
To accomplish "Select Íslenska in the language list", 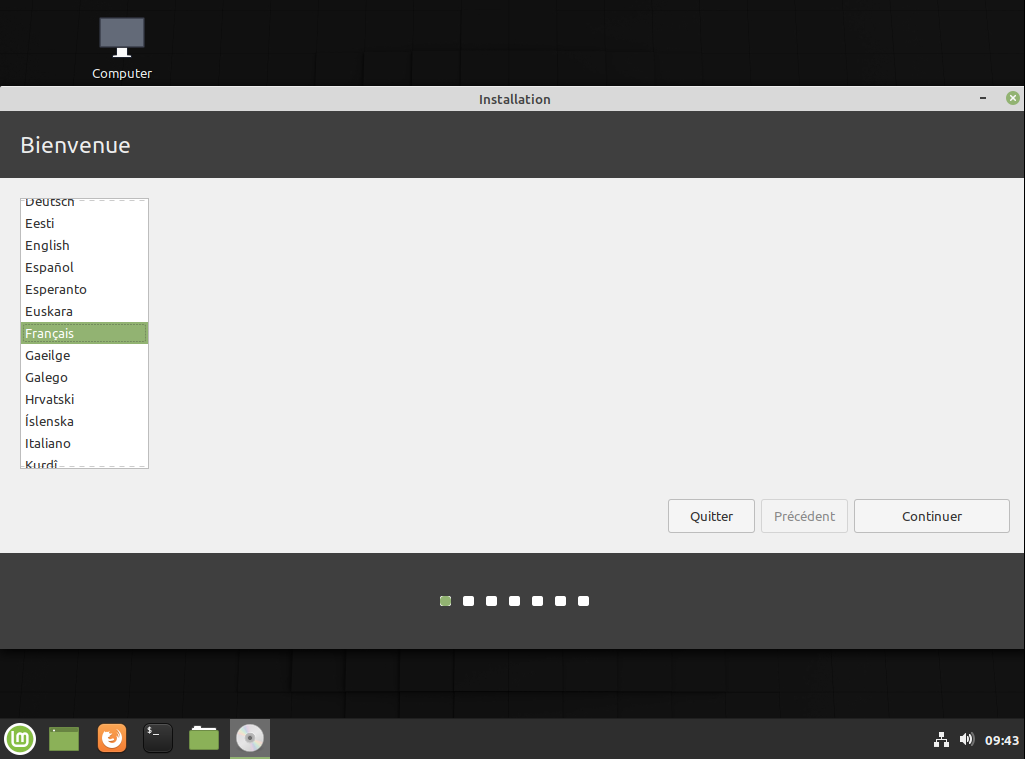I will click(x=50, y=421).
